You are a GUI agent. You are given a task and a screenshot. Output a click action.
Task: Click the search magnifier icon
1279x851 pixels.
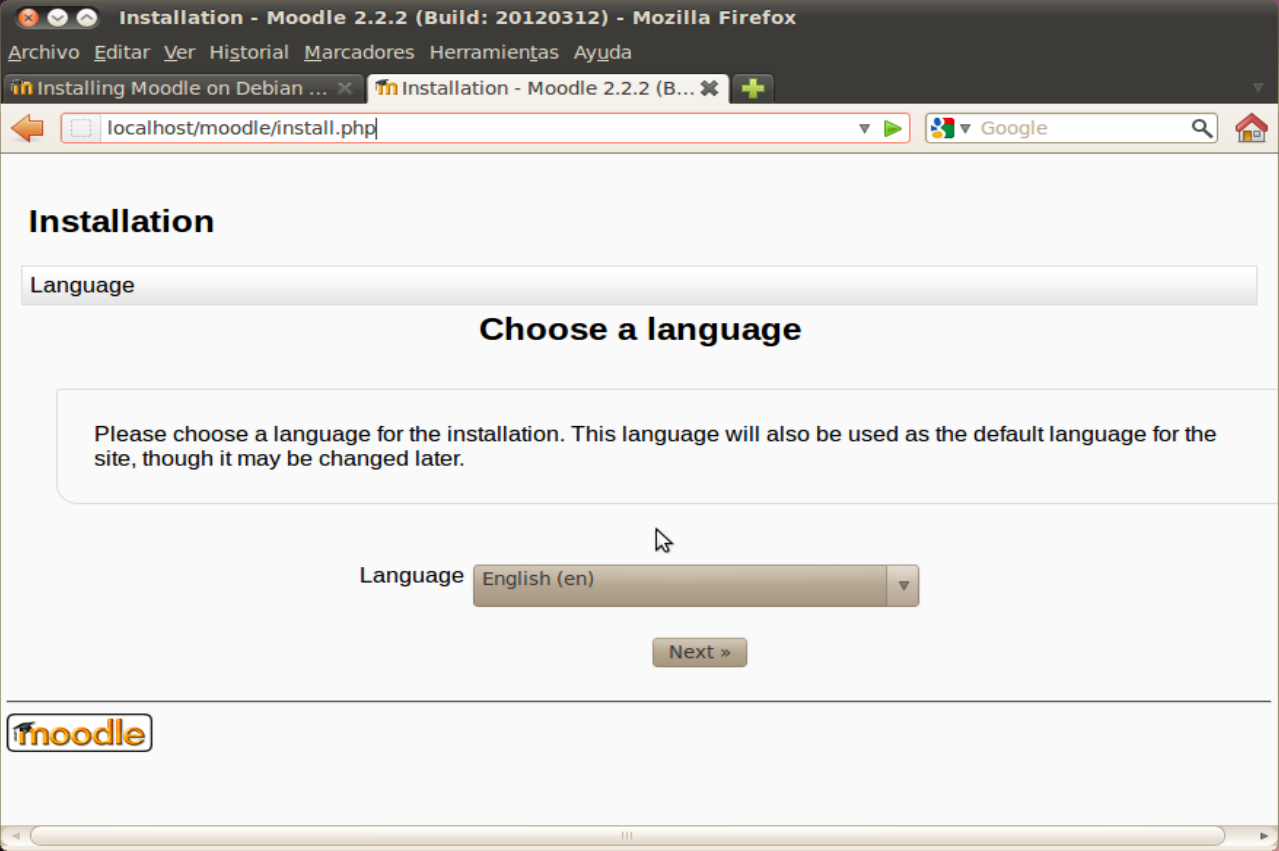coord(1201,128)
